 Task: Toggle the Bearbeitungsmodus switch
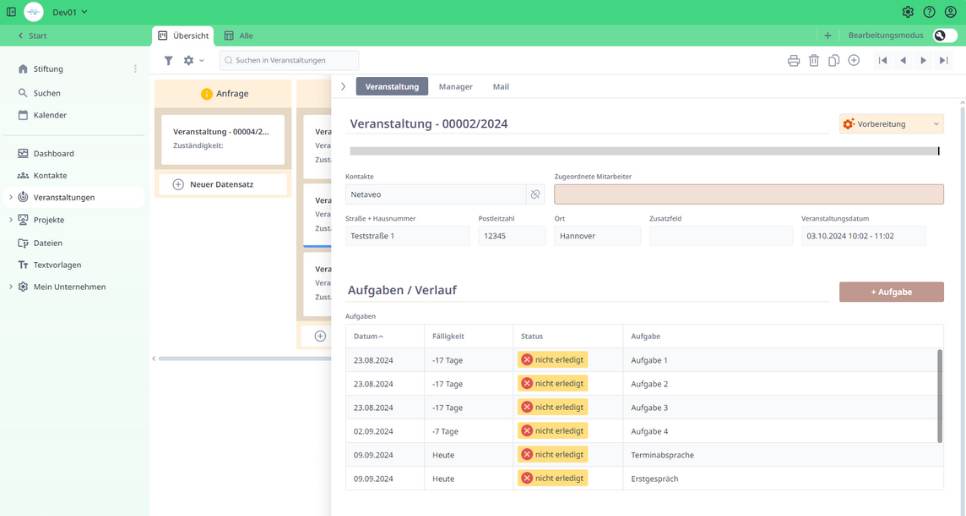tap(944, 35)
